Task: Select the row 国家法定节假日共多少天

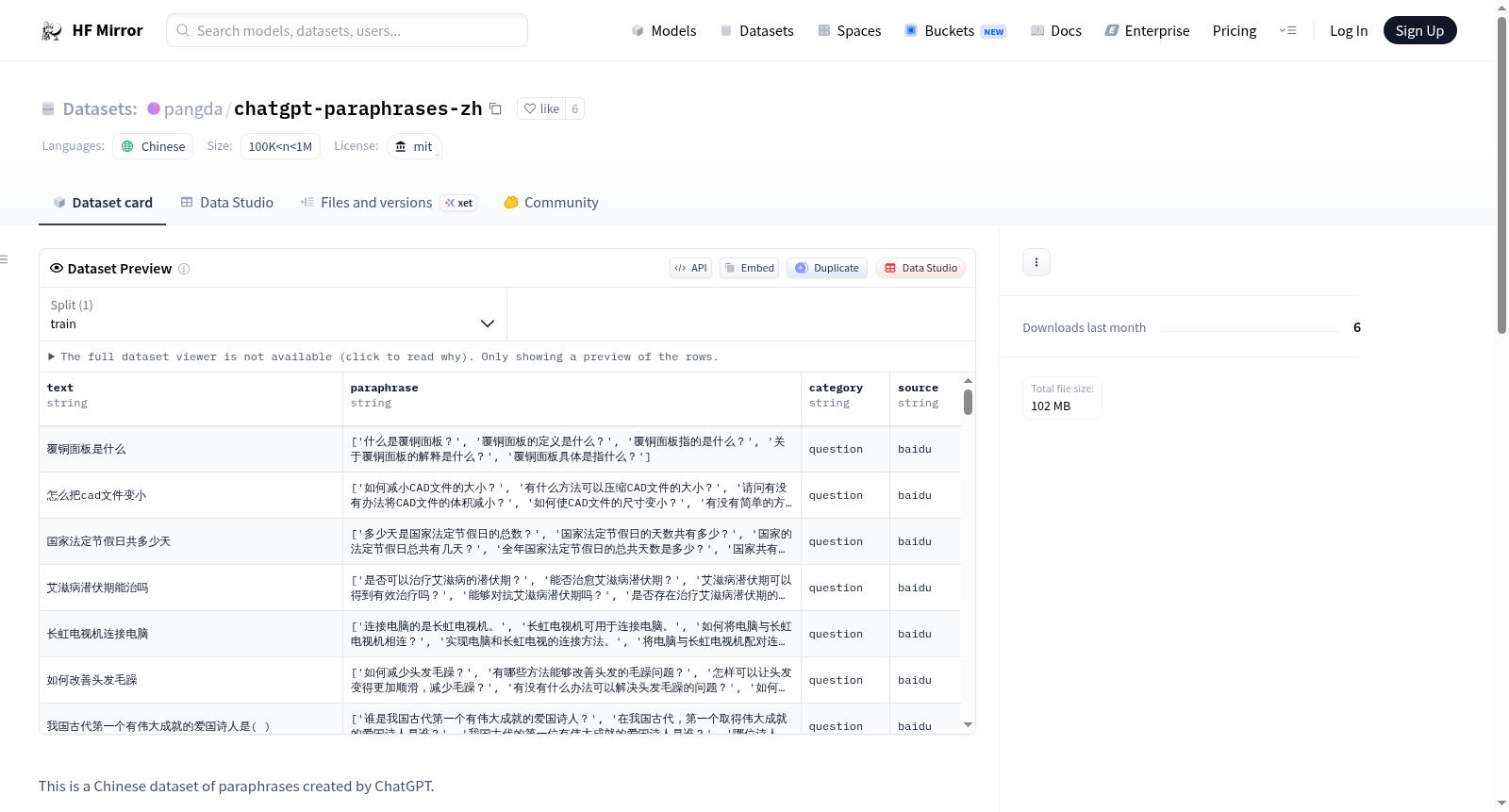Action: coord(500,541)
